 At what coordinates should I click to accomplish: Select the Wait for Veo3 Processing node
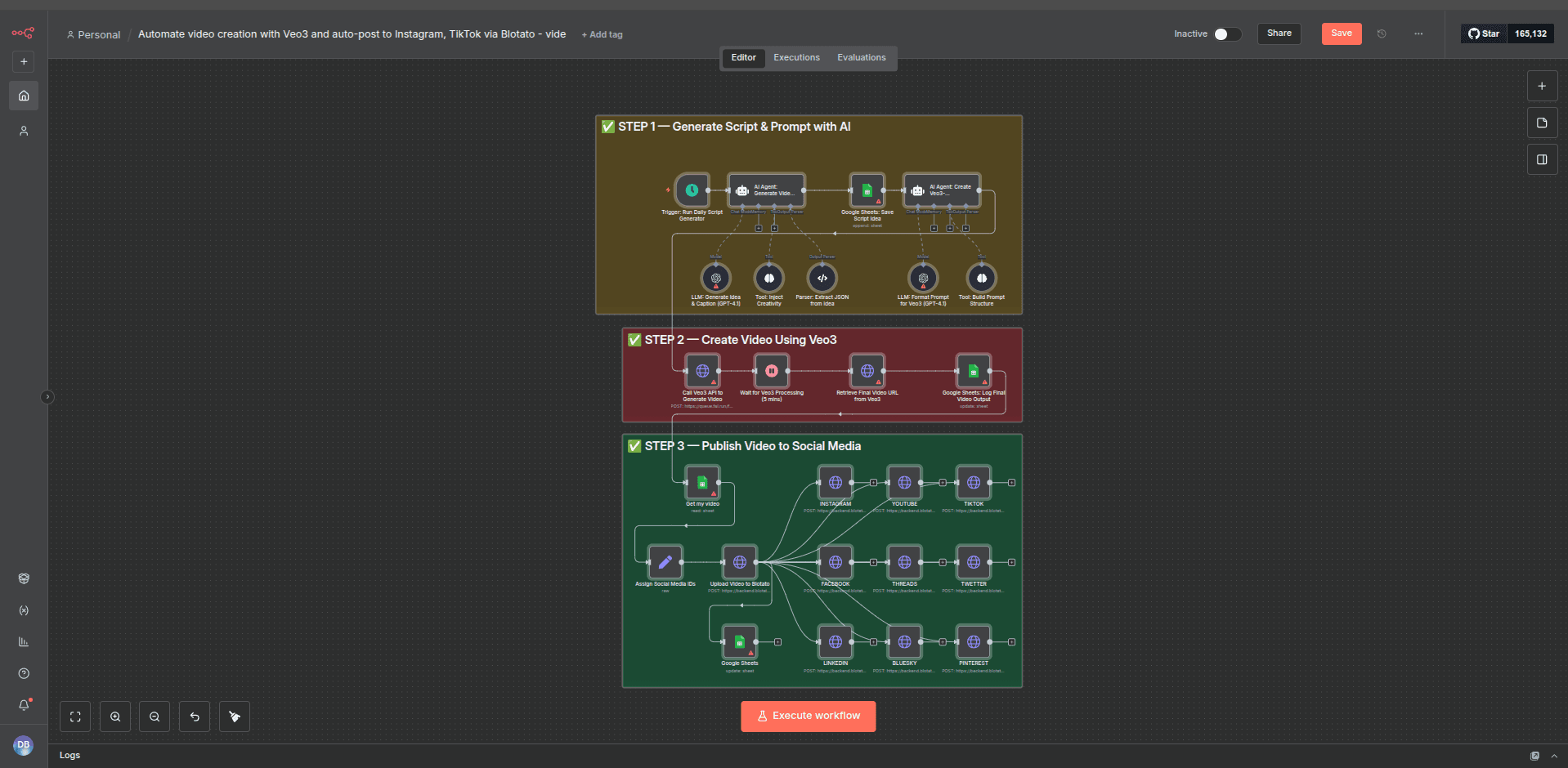click(x=771, y=371)
